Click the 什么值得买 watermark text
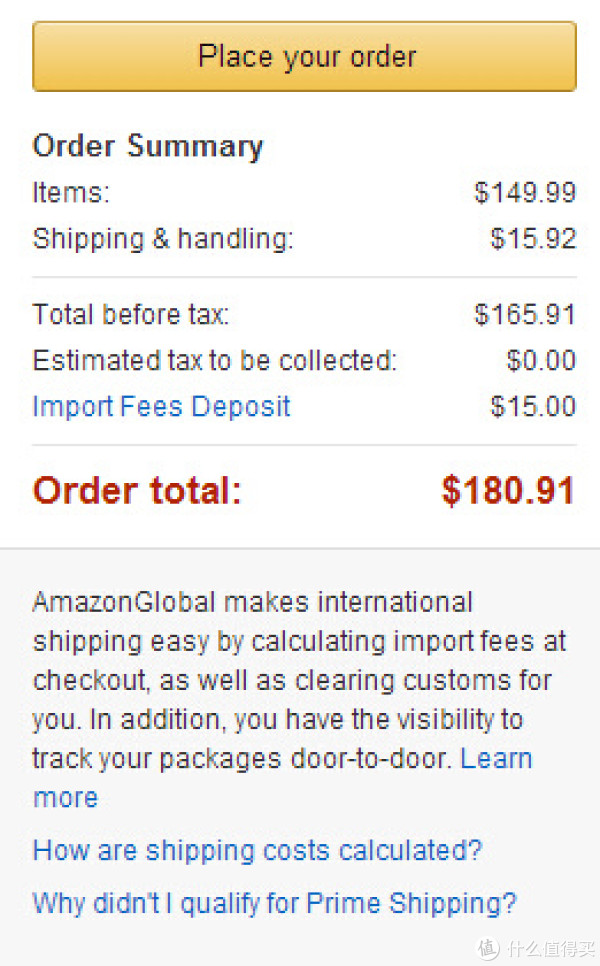The width and height of the screenshot is (600, 966). [x=551, y=949]
